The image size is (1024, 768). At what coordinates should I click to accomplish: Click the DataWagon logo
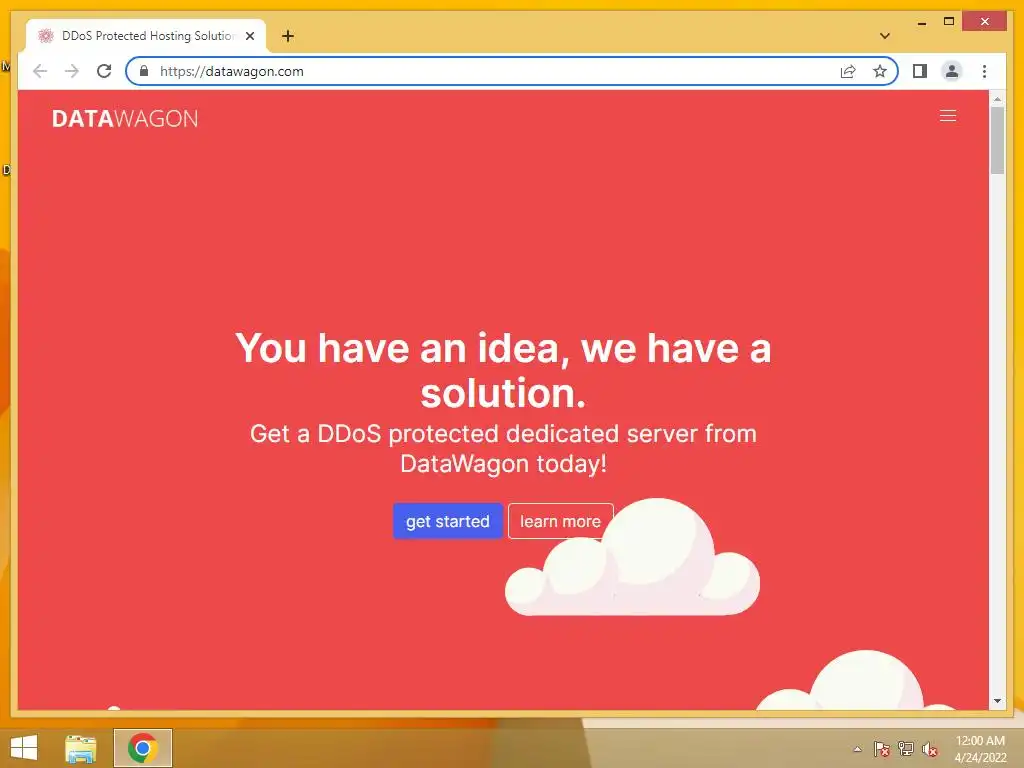(x=125, y=118)
